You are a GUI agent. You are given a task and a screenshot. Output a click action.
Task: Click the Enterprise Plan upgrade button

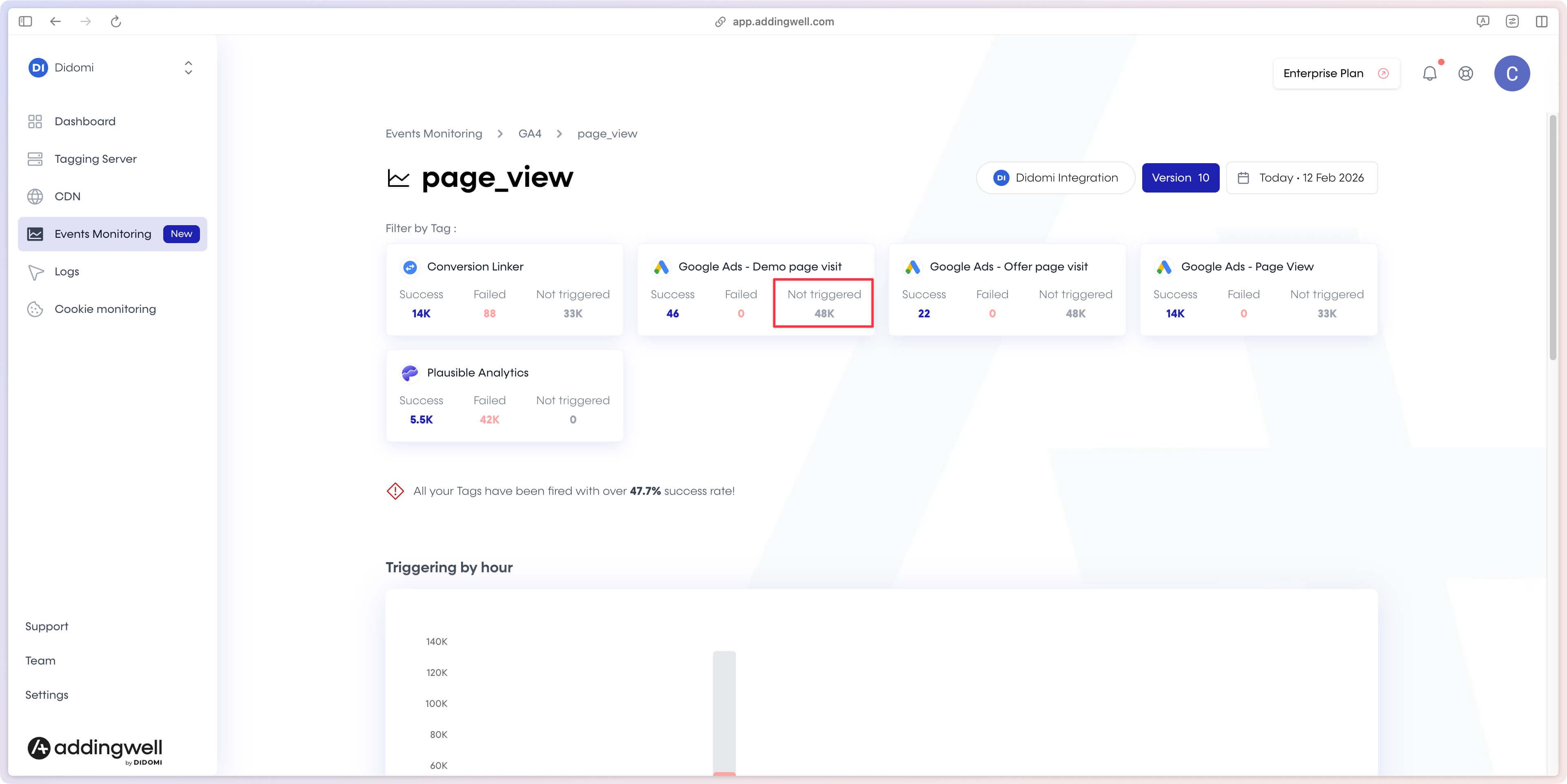coord(1336,73)
